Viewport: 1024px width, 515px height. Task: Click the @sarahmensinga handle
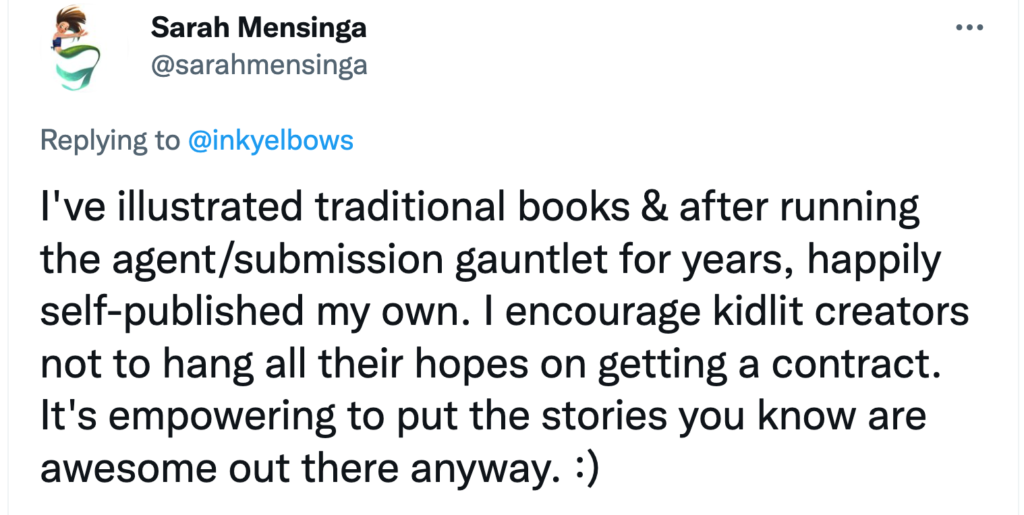(259, 65)
